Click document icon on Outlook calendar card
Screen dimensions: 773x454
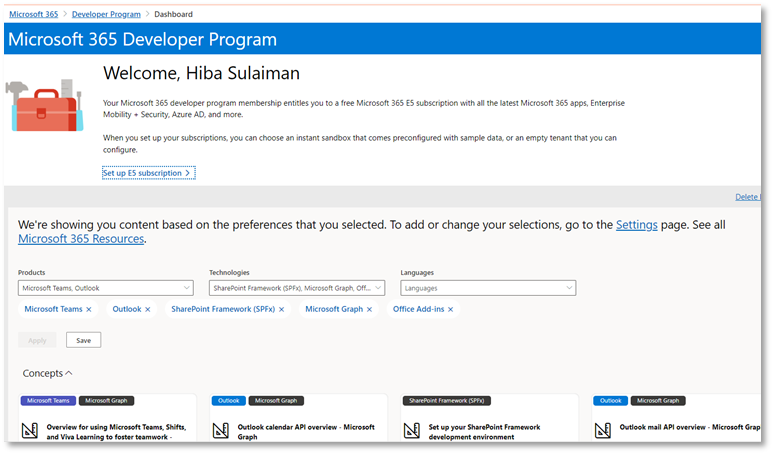220,431
